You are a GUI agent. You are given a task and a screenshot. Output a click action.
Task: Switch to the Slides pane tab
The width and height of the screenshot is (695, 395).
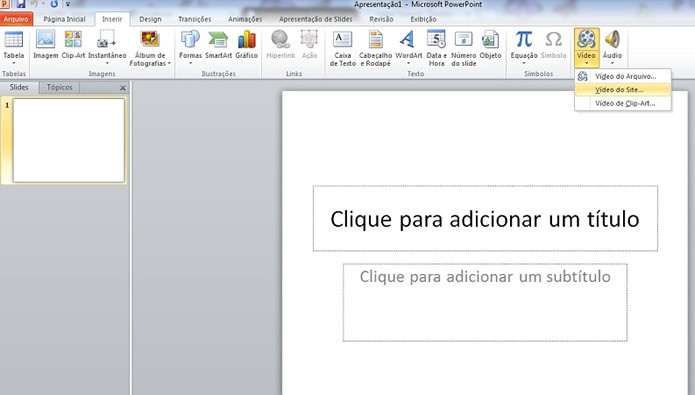pos(19,87)
